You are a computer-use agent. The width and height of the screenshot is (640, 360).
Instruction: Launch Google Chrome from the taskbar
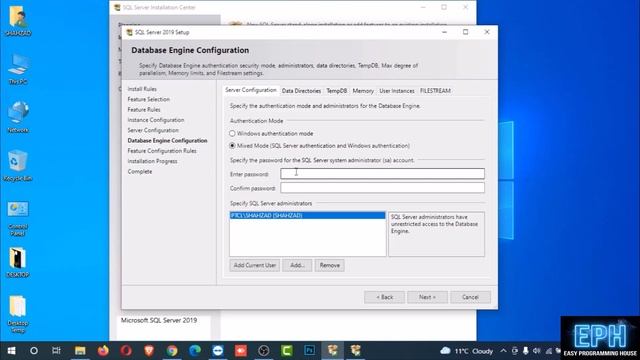coord(172,351)
